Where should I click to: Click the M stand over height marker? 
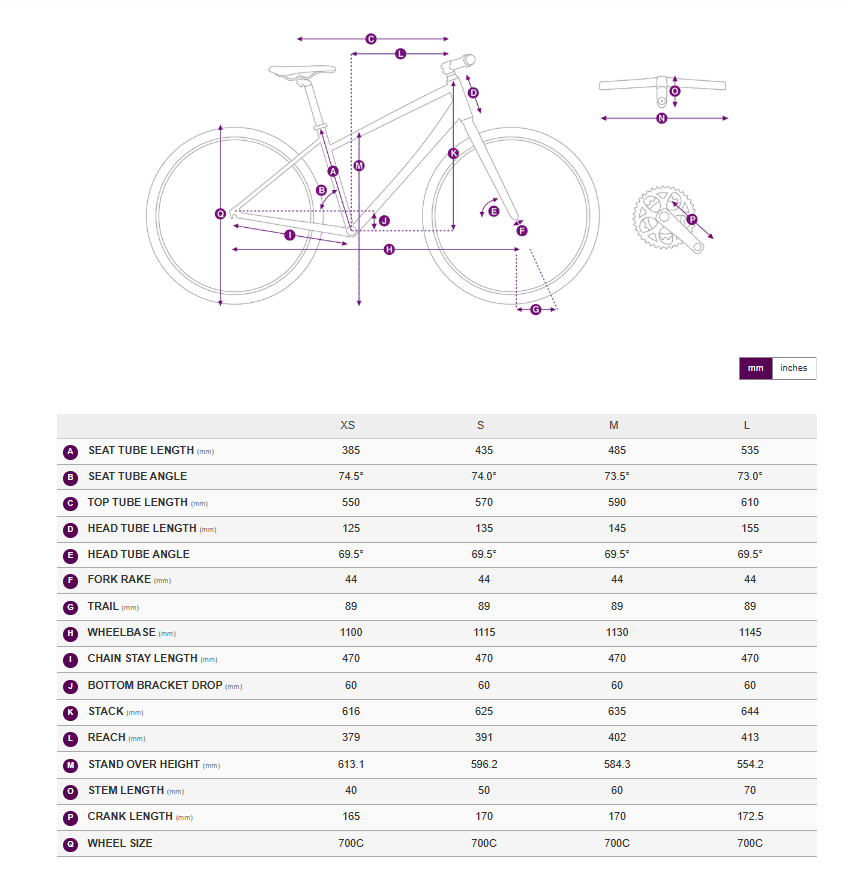point(359,166)
